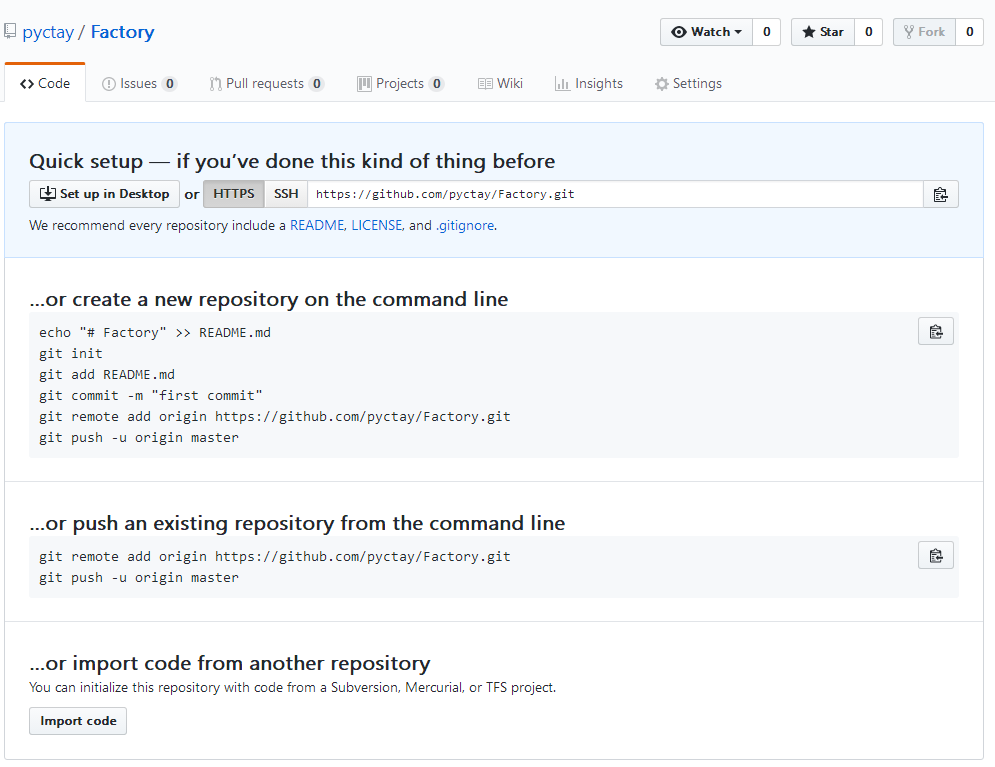Click the Quick setup heading
995x767 pixels.
click(292, 161)
